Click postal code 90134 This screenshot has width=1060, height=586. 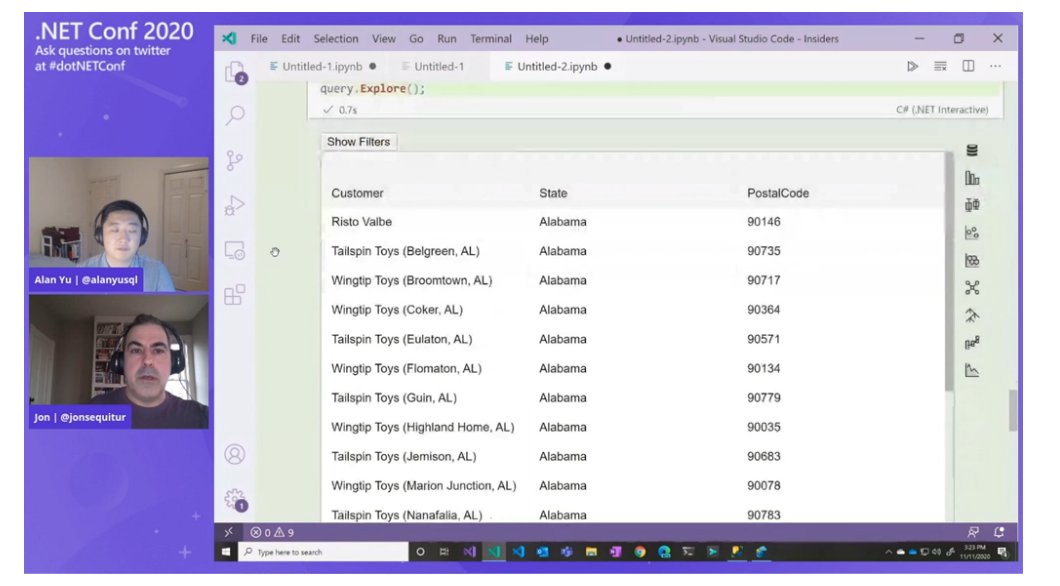[x=763, y=368]
